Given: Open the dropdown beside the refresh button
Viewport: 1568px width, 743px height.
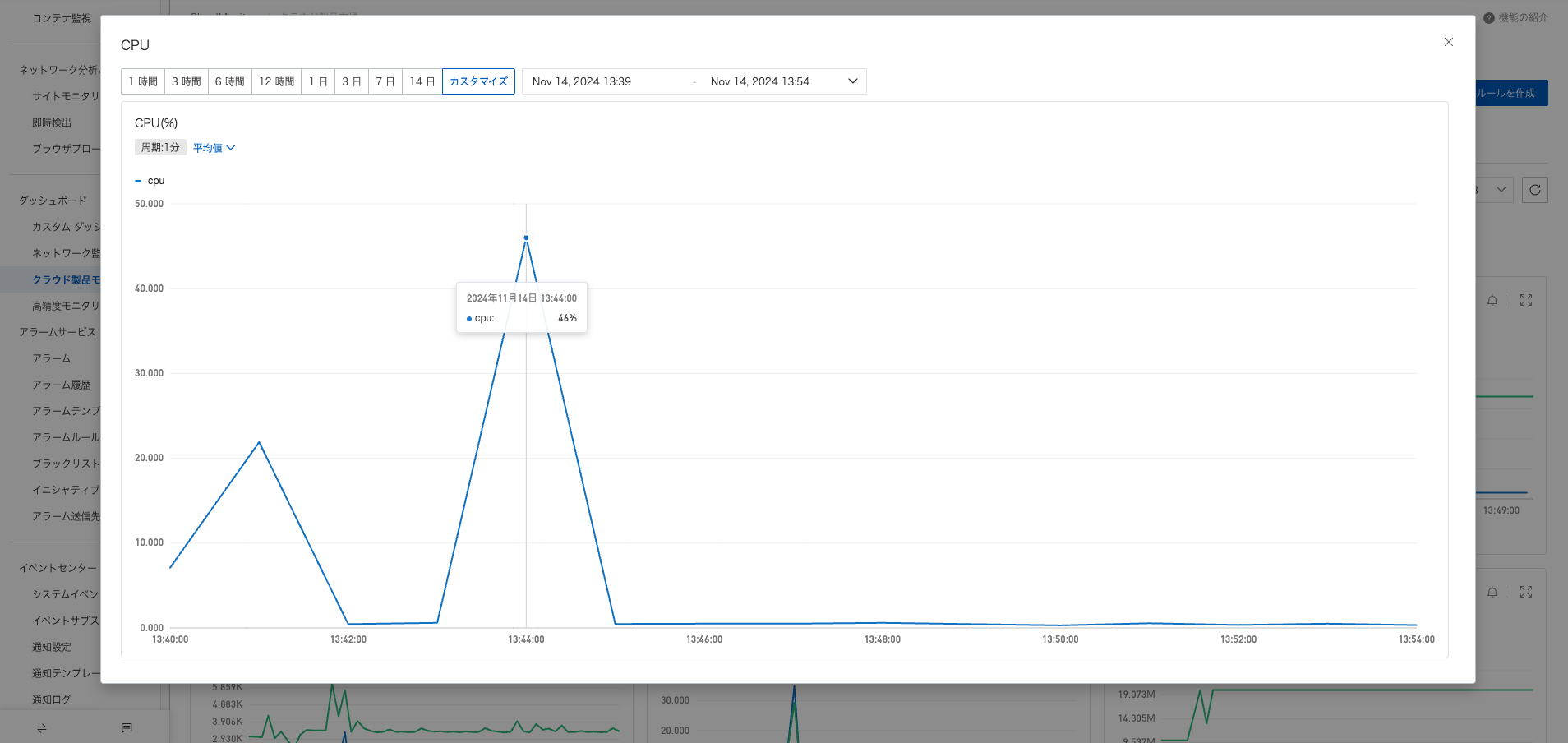Looking at the screenshot, I should coord(1500,190).
